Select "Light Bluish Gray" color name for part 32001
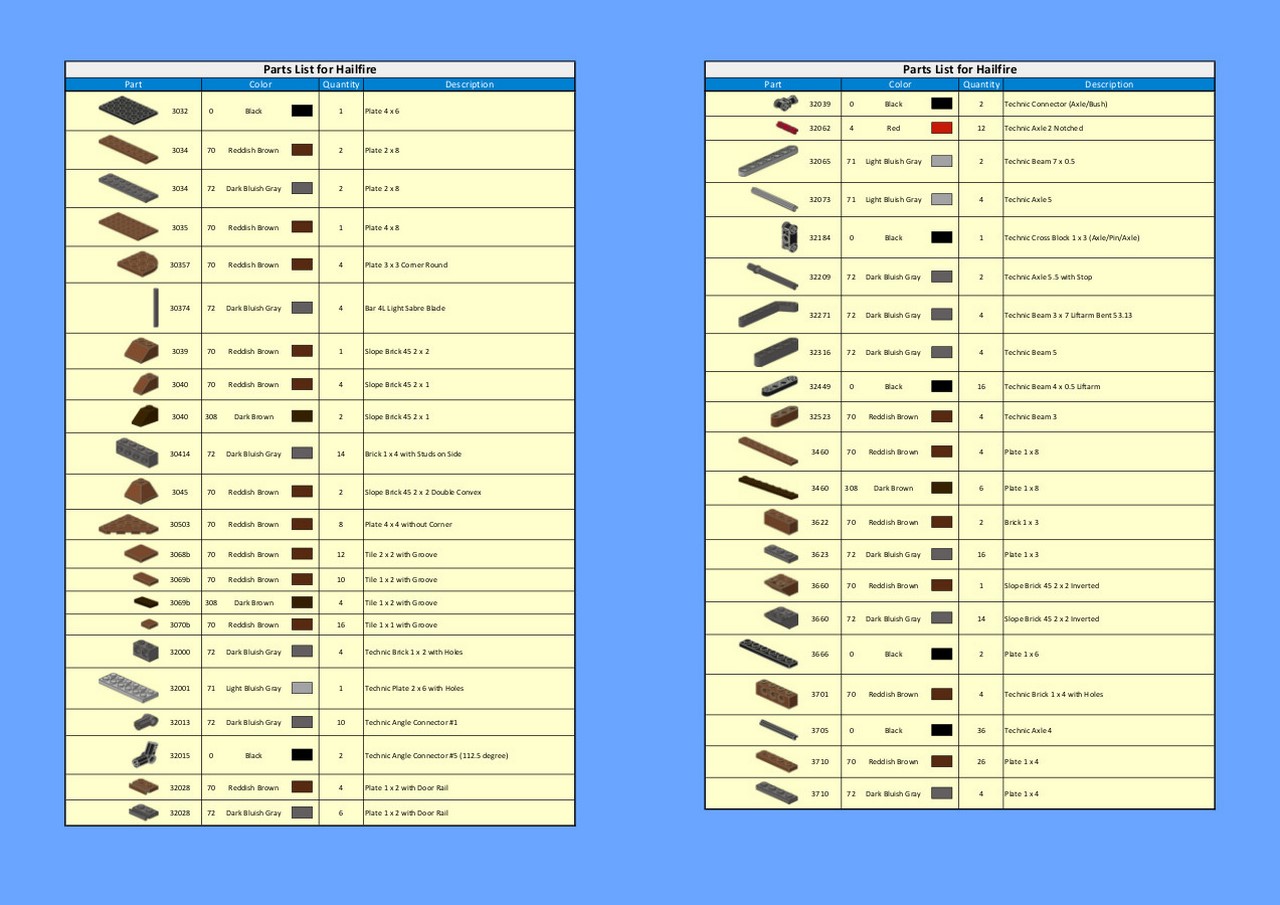1280x905 pixels. [x=254, y=688]
